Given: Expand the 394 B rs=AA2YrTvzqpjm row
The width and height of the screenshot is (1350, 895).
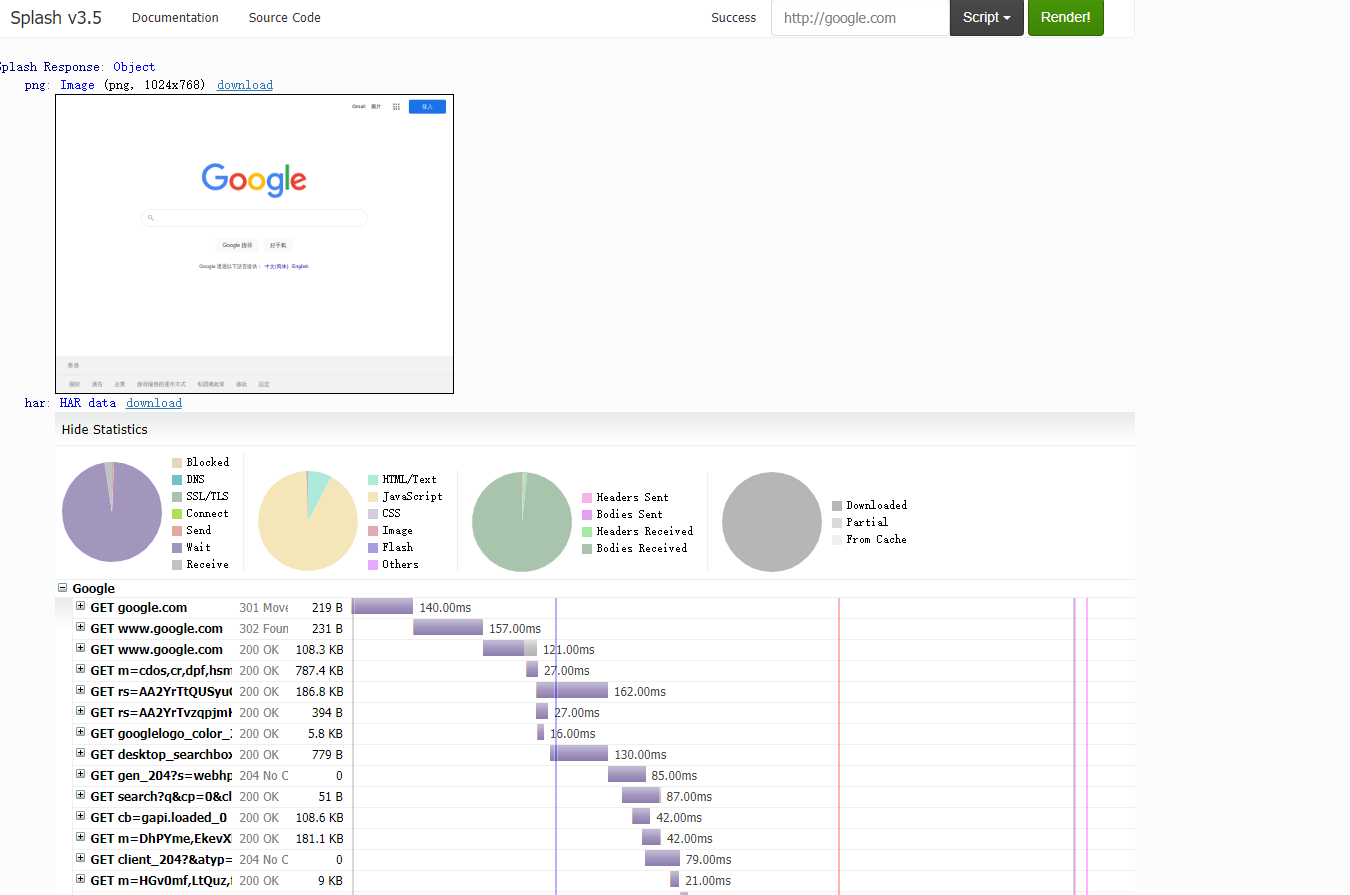Looking at the screenshot, I should pyautogui.click(x=81, y=712).
